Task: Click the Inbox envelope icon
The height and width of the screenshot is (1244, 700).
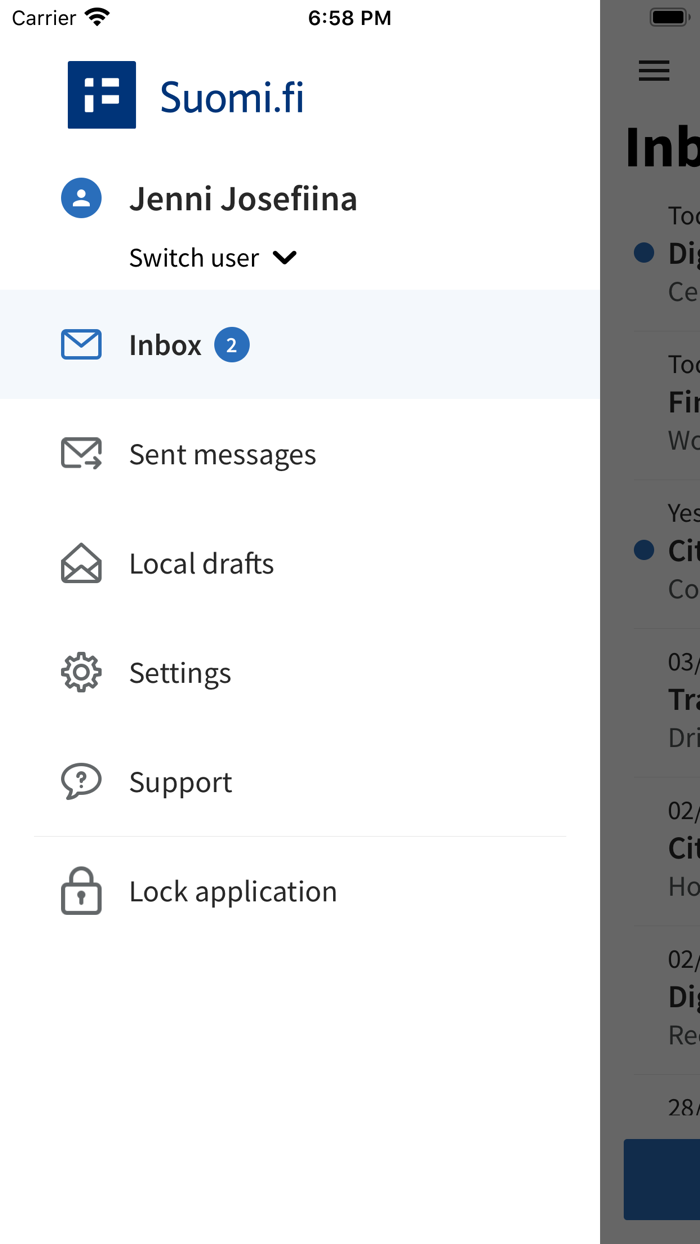Action: (81, 345)
